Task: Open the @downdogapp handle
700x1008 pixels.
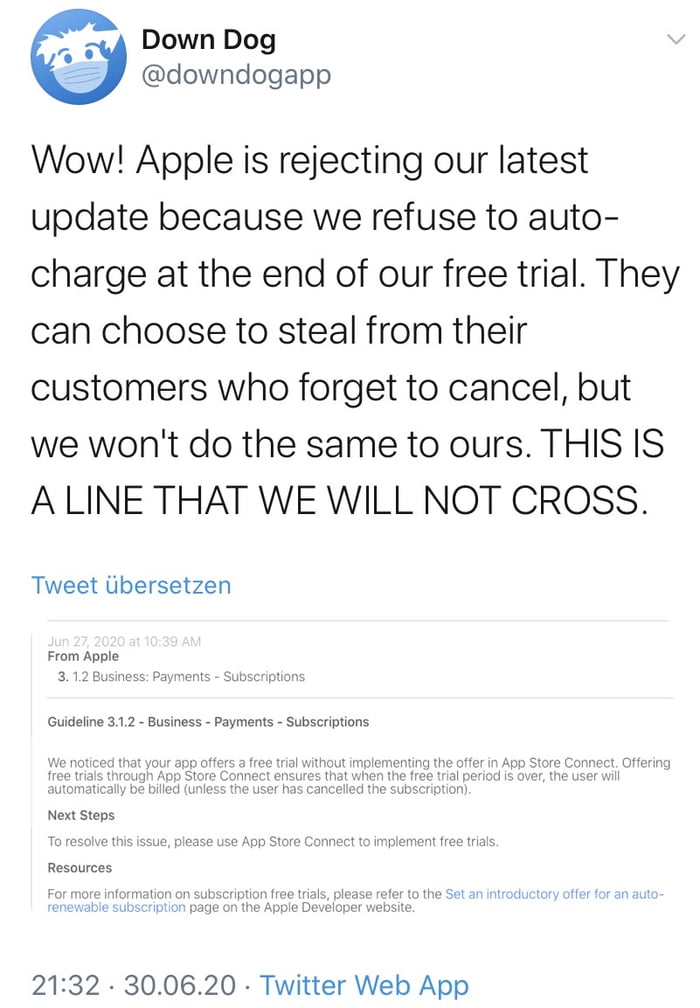Action: (x=236, y=75)
